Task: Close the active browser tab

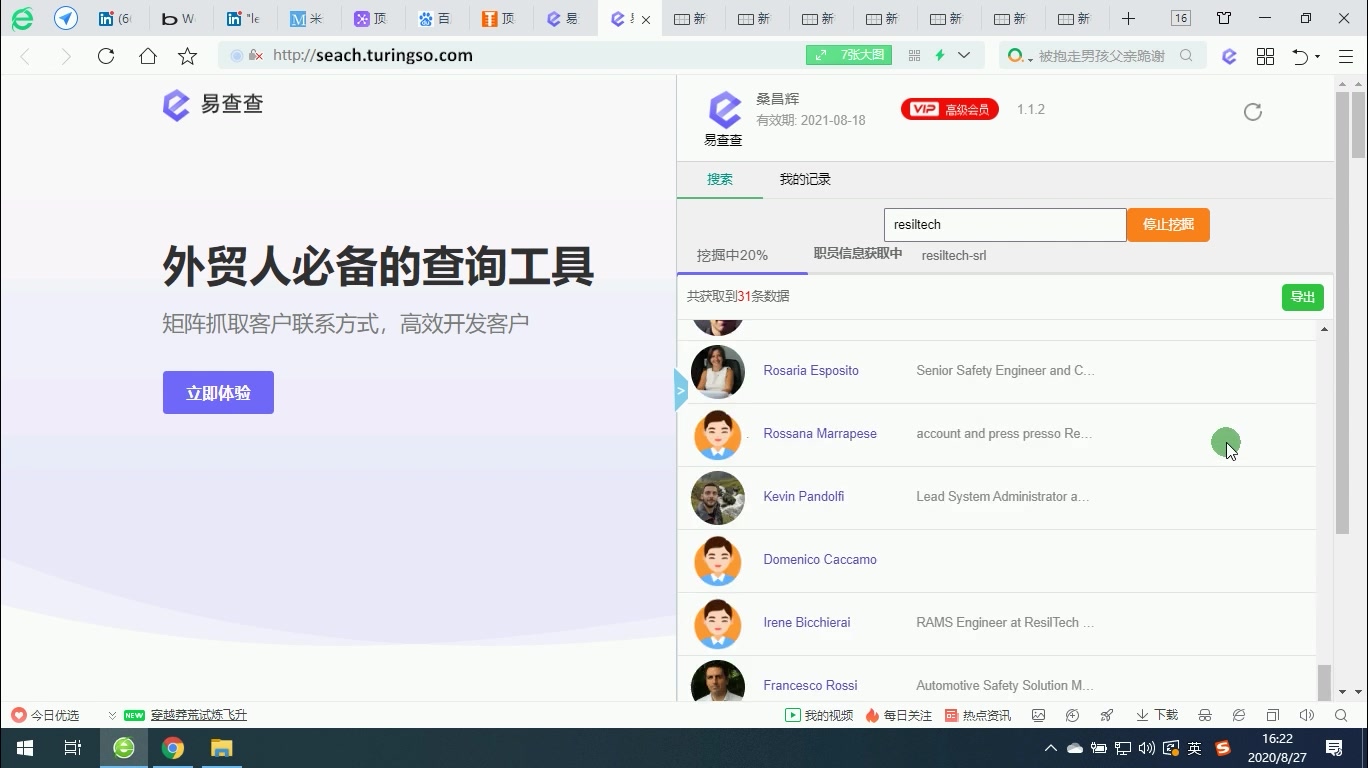Action: tap(646, 19)
